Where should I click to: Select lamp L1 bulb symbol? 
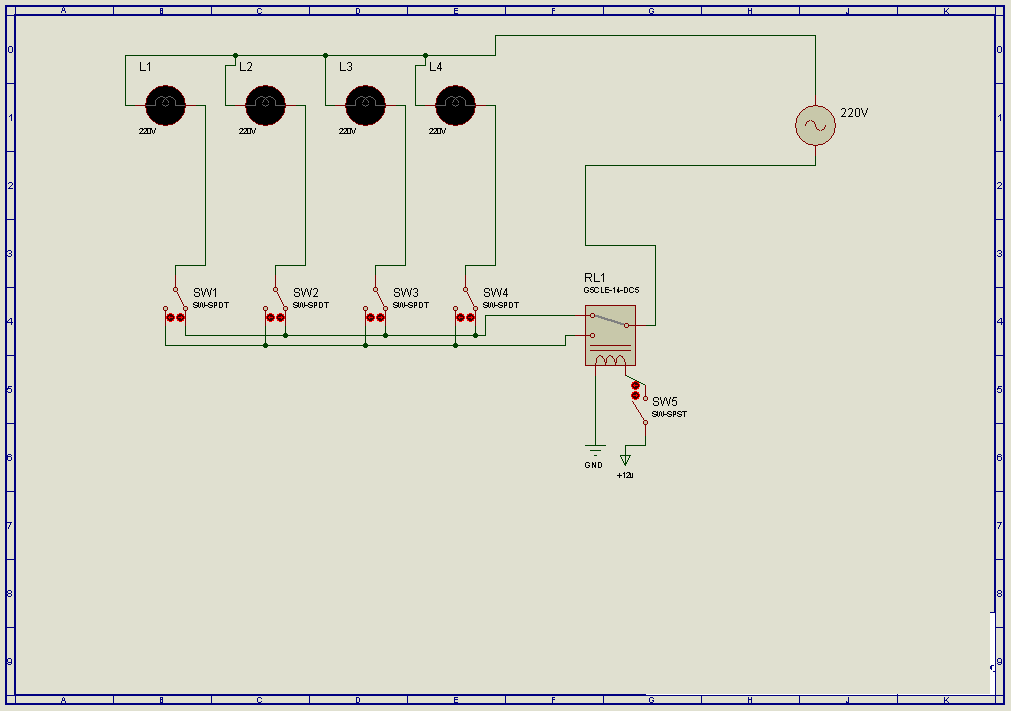tap(166, 105)
